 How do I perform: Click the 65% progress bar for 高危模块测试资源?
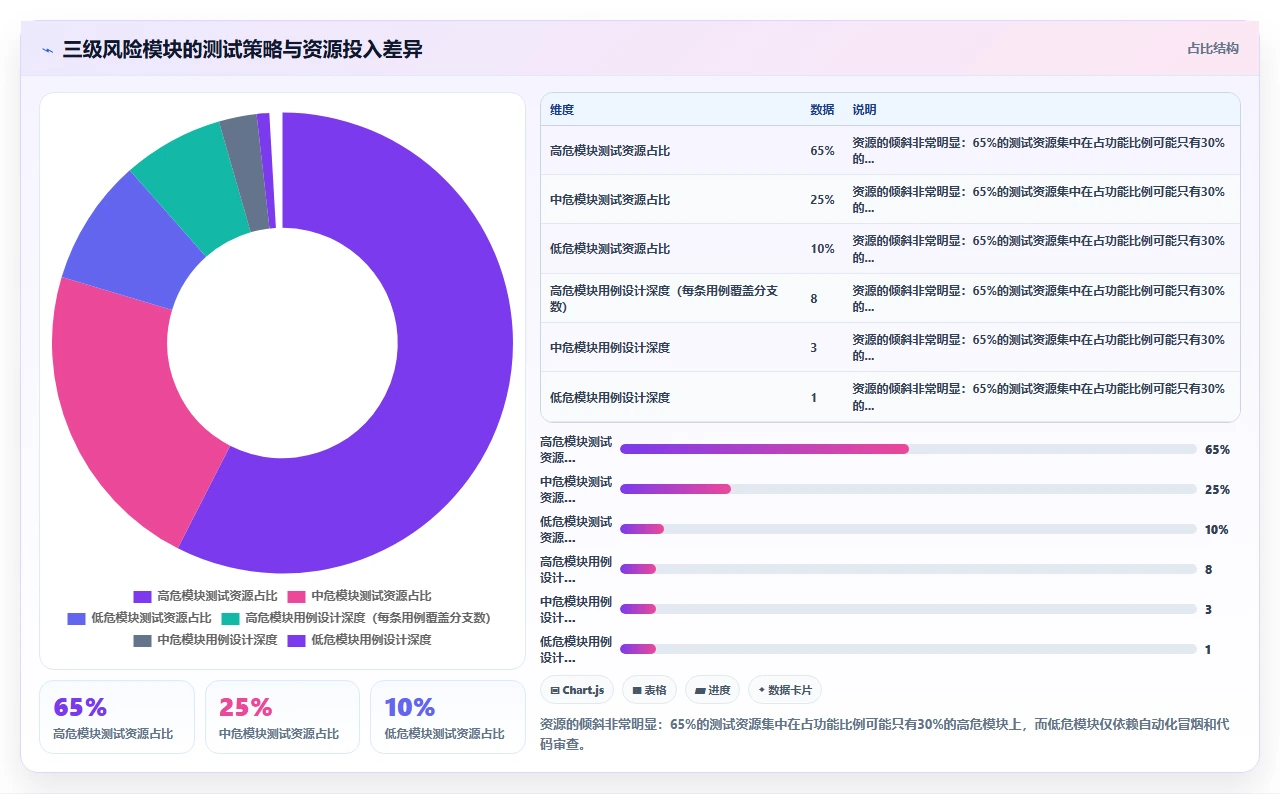coord(908,449)
